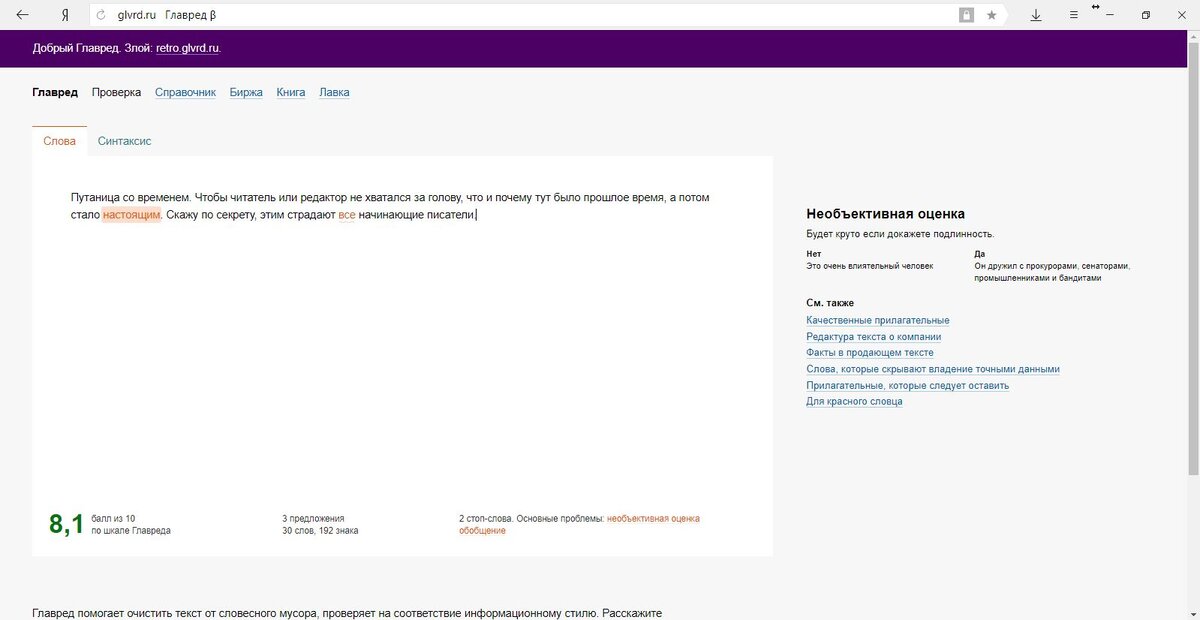Image resolution: width=1200 pixels, height=620 pixels.
Task: Switch to the Слова tab
Action: click(59, 141)
